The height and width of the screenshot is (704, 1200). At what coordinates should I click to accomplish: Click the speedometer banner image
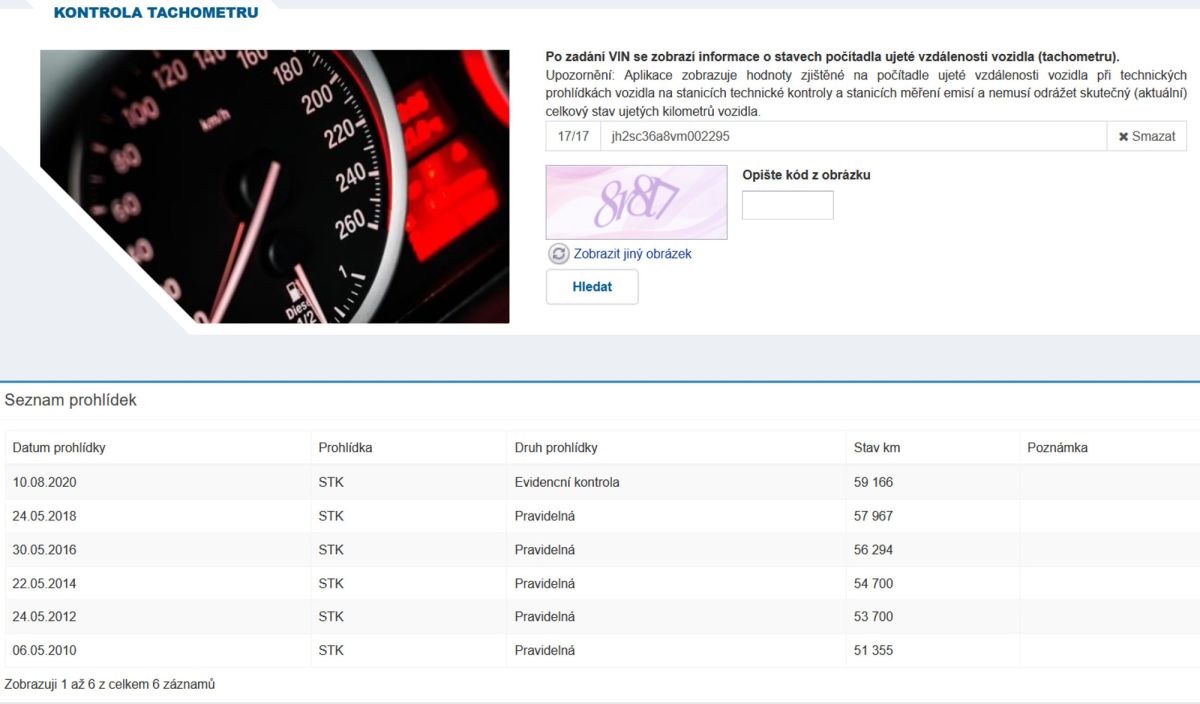(x=275, y=187)
